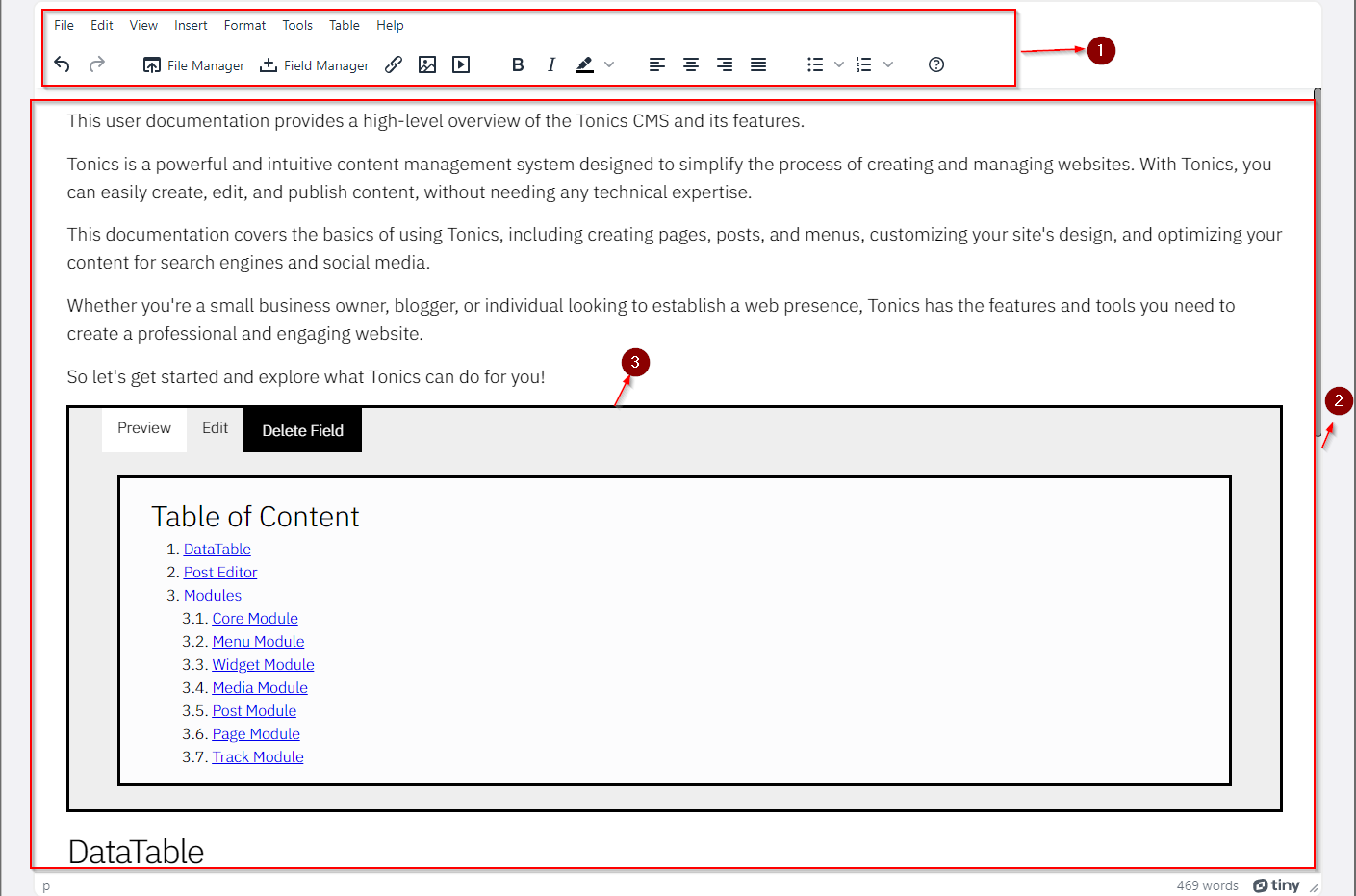1356x896 pixels.
Task: Click the 'p' element path in status bar
Action: click(46, 886)
